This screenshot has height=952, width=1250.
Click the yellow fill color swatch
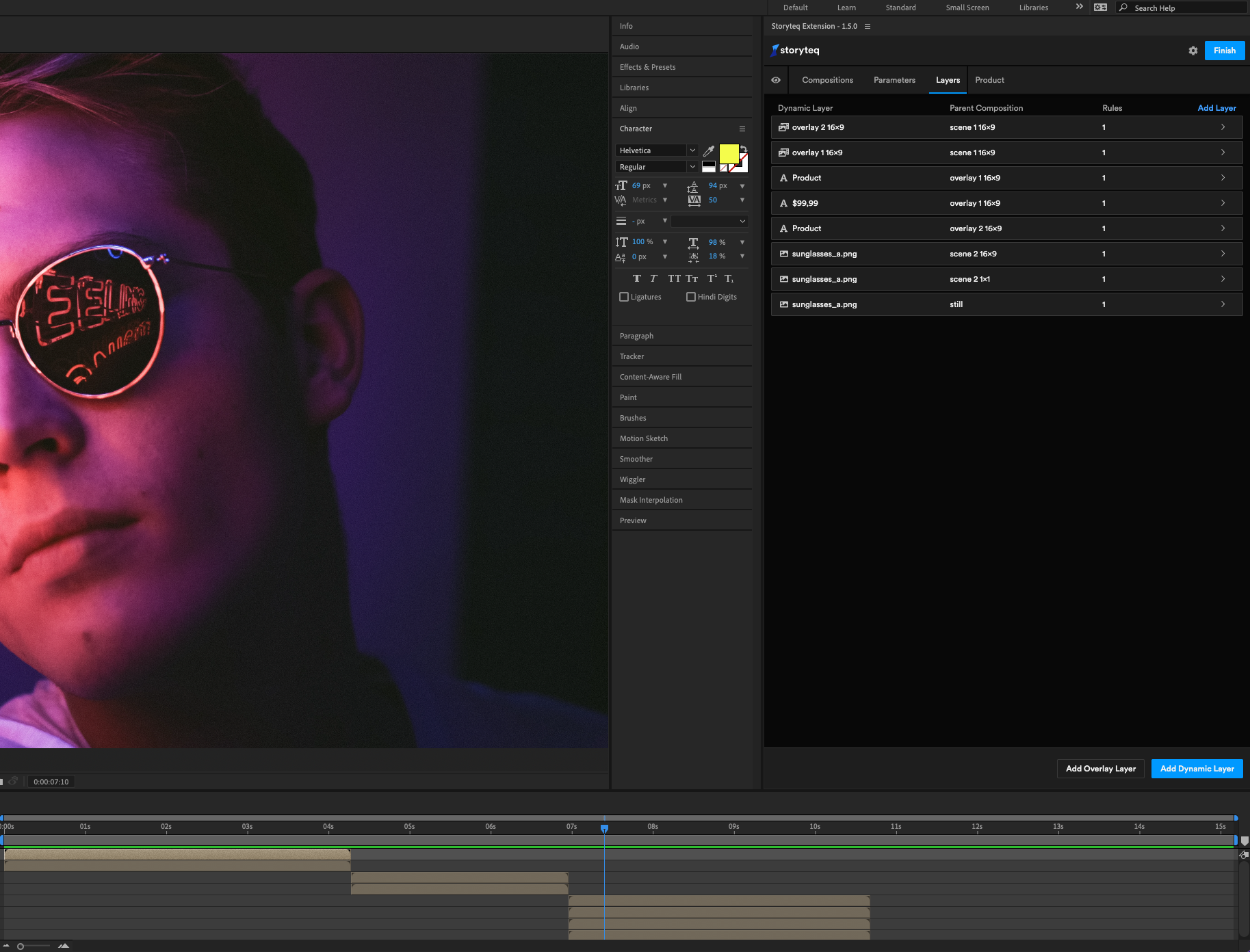[728, 154]
